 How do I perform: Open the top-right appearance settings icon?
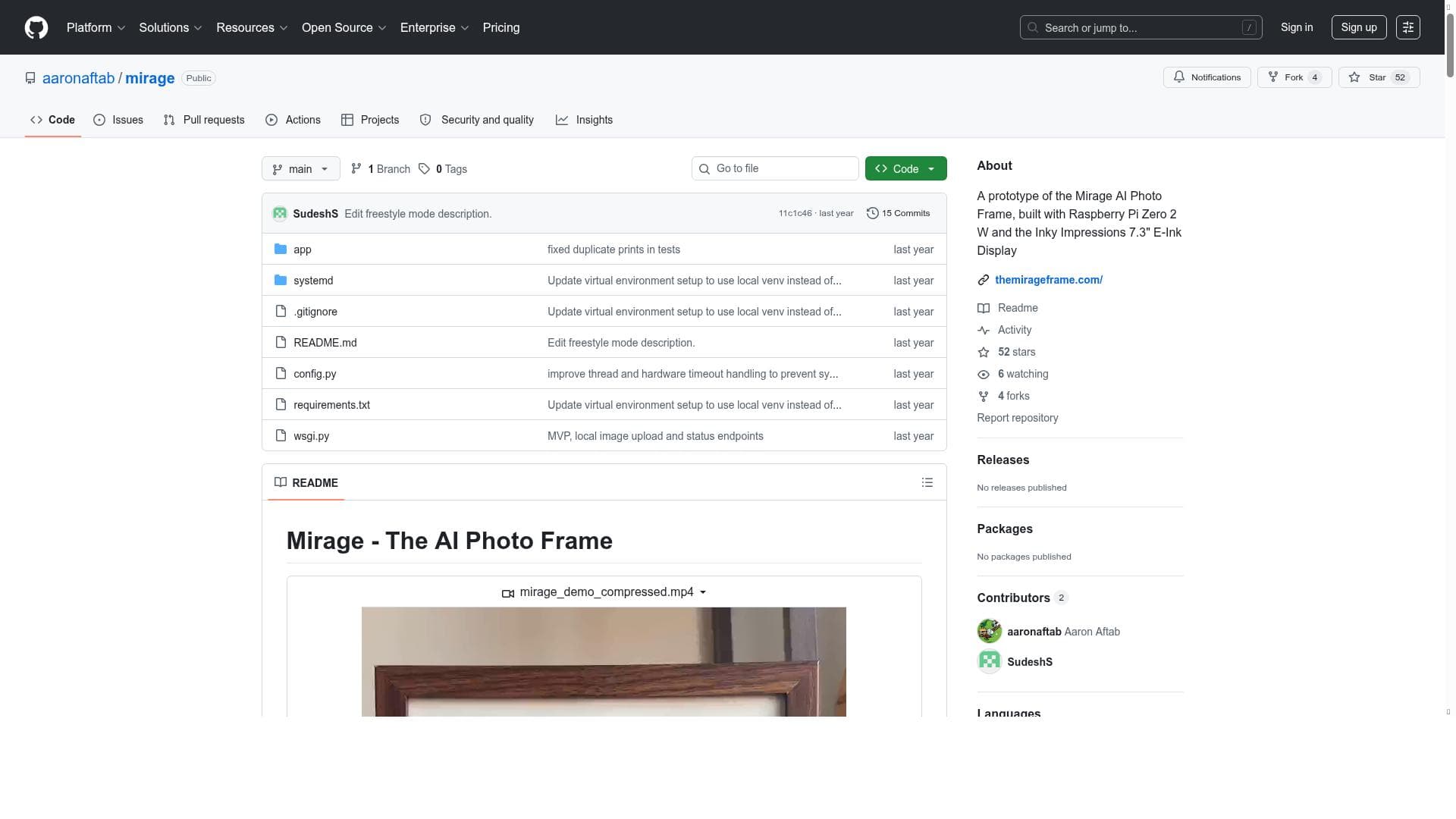coord(1407,27)
